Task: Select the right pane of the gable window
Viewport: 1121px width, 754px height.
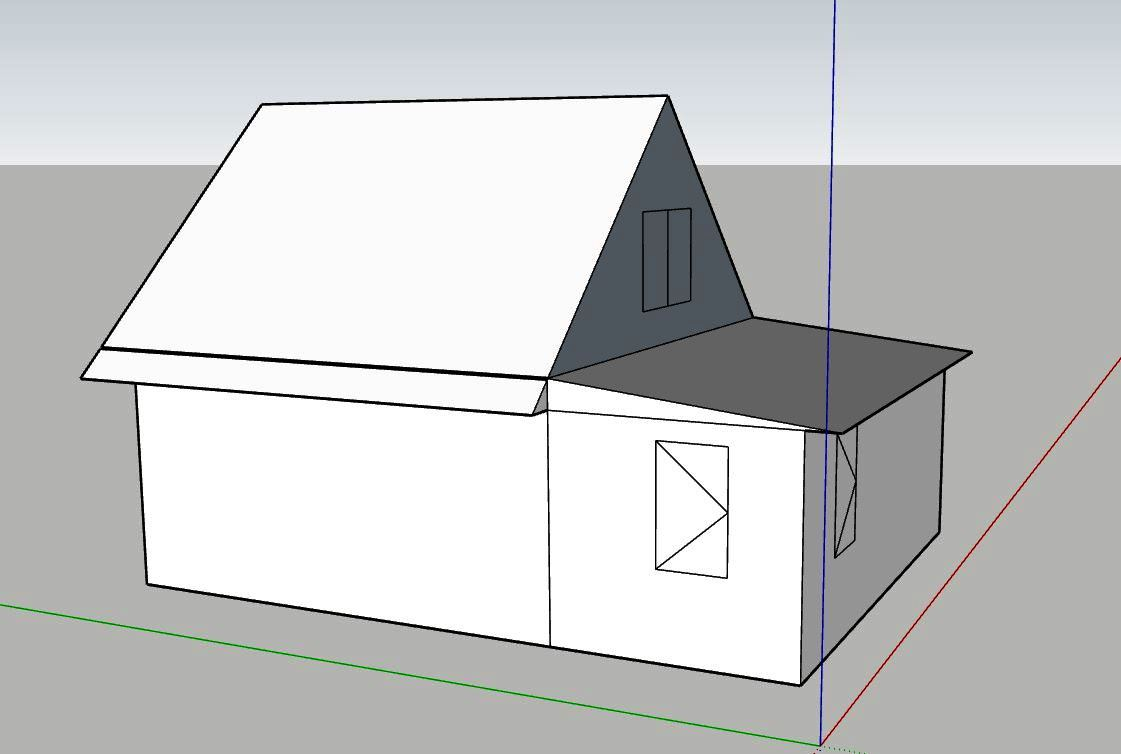Action: point(679,257)
